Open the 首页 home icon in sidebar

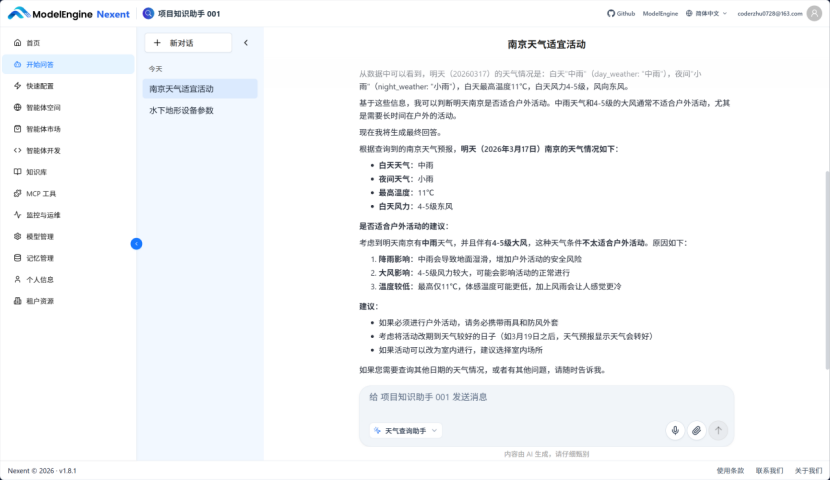(17, 43)
